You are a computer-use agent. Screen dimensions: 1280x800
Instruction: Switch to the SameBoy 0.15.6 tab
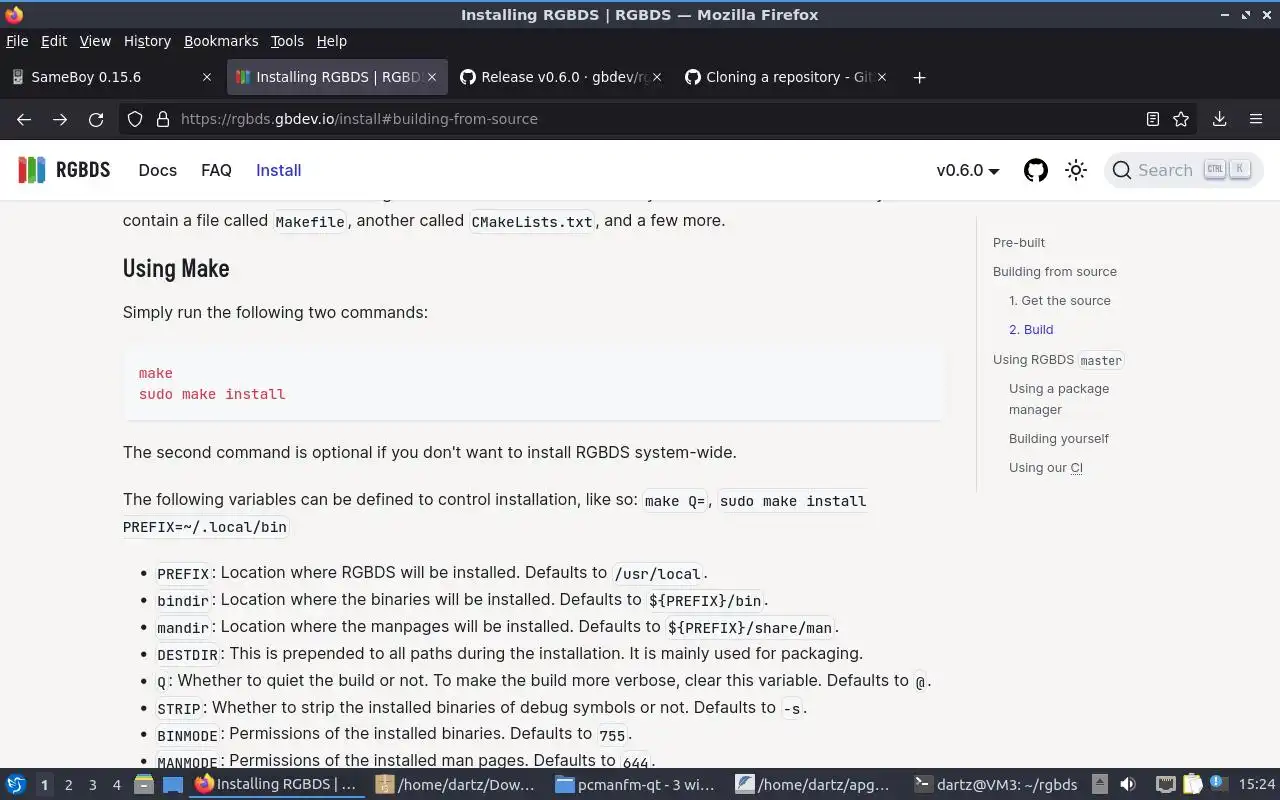coord(110,77)
